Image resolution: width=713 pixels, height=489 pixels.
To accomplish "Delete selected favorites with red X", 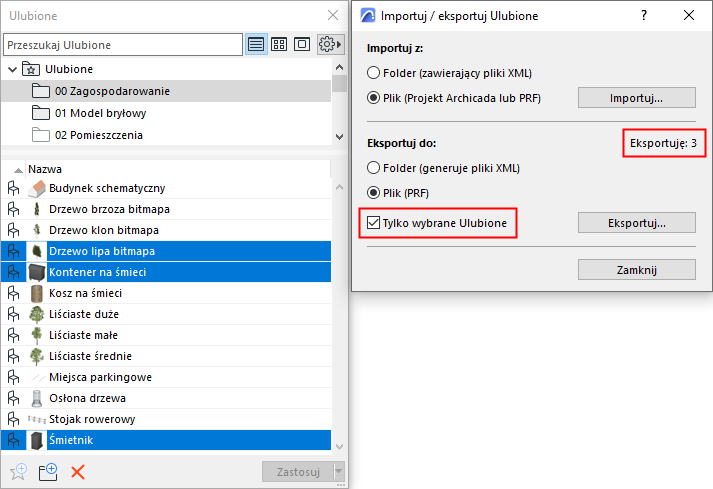I will [x=78, y=472].
